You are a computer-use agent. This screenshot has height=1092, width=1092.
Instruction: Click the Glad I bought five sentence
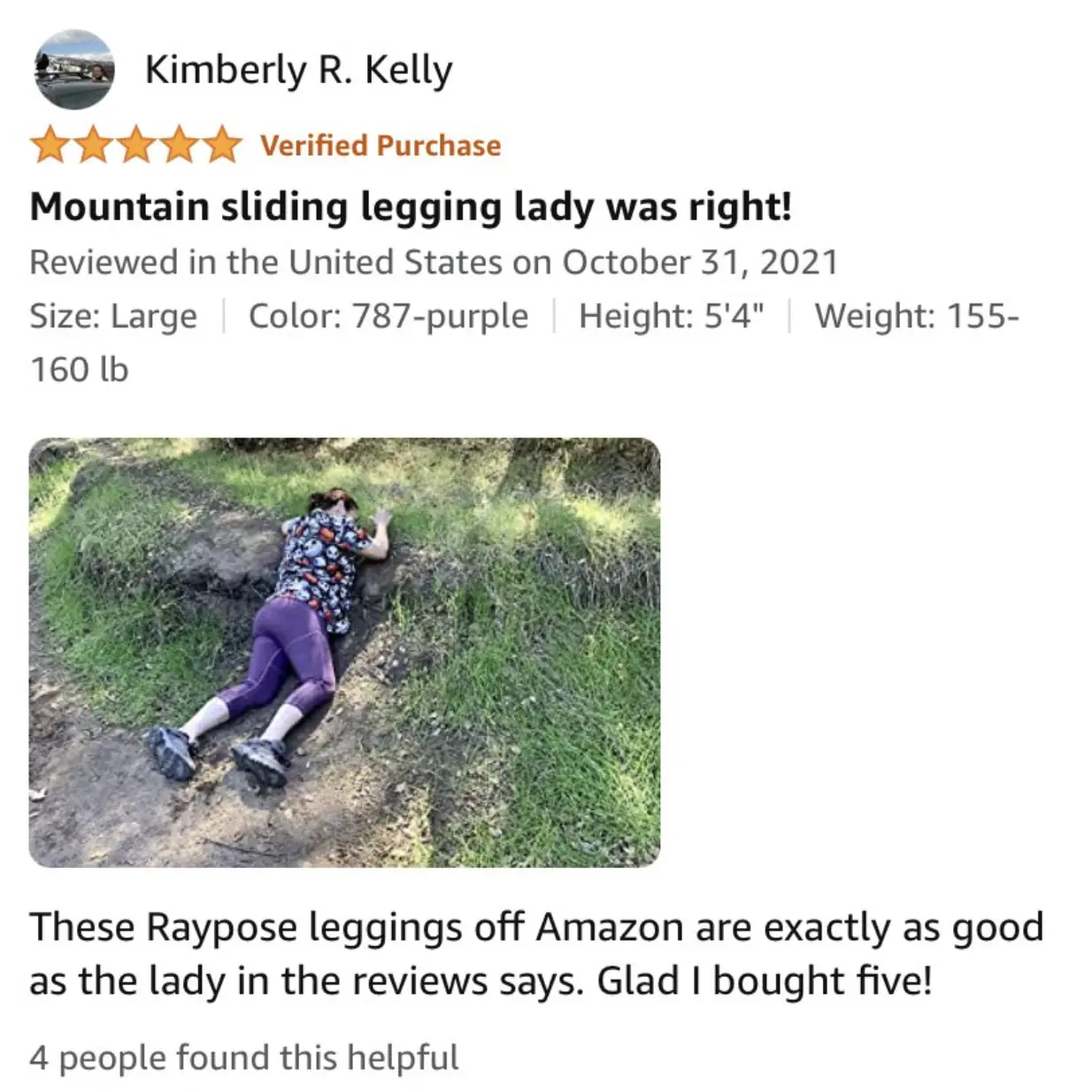click(765, 981)
